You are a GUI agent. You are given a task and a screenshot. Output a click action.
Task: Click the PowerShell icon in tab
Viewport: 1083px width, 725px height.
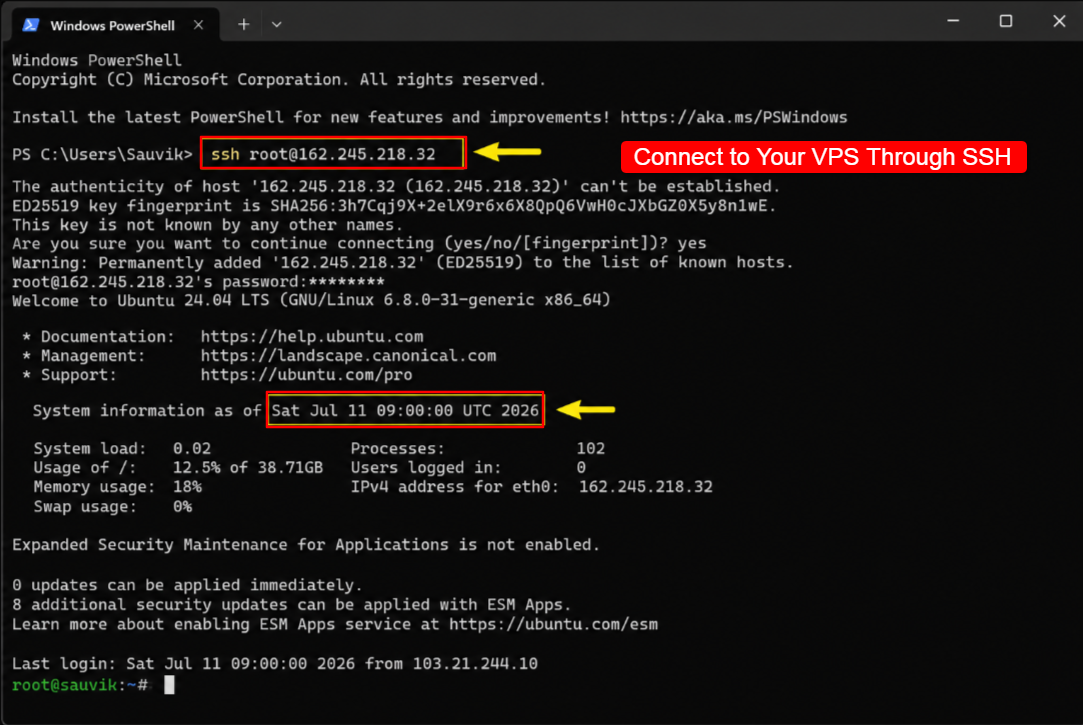[30, 26]
